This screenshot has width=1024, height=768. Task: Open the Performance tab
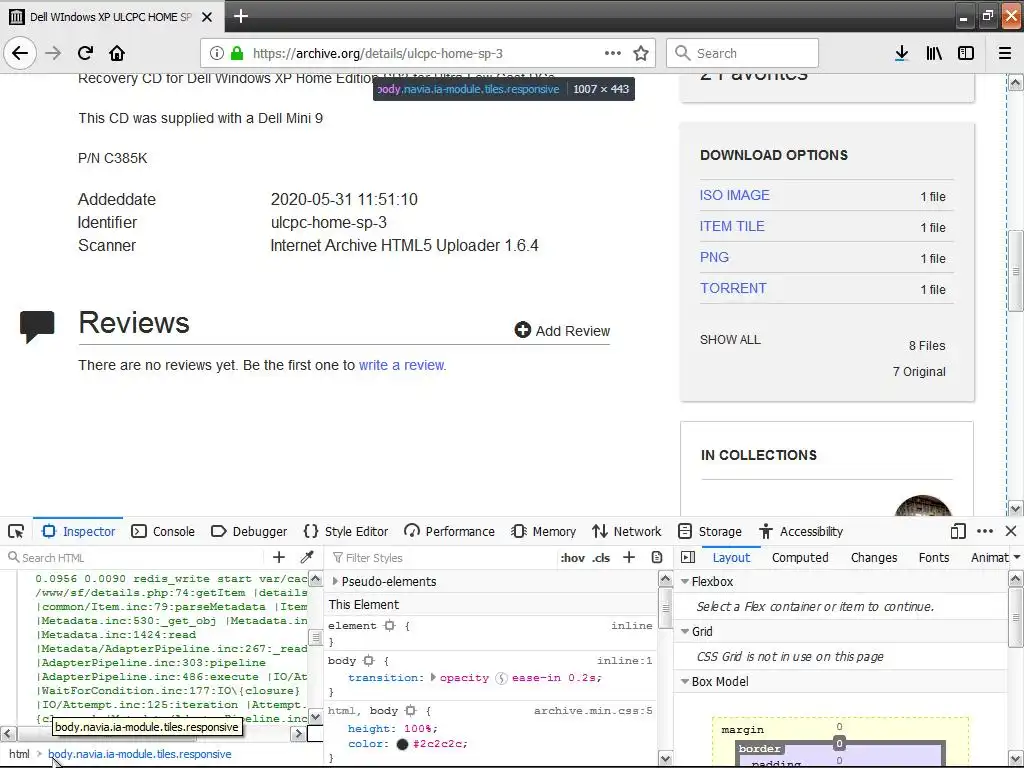pyautogui.click(x=449, y=531)
